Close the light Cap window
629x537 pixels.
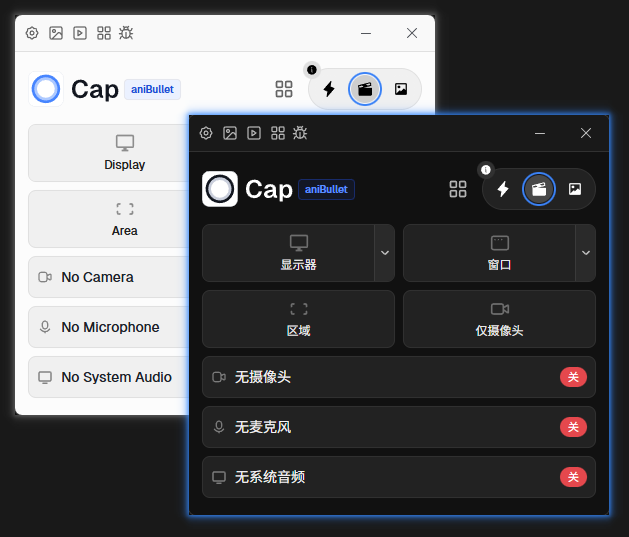[x=412, y=33]
